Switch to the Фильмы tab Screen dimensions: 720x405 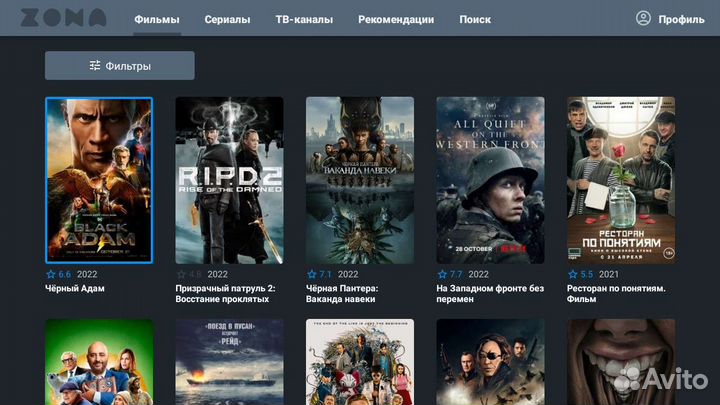157,19
